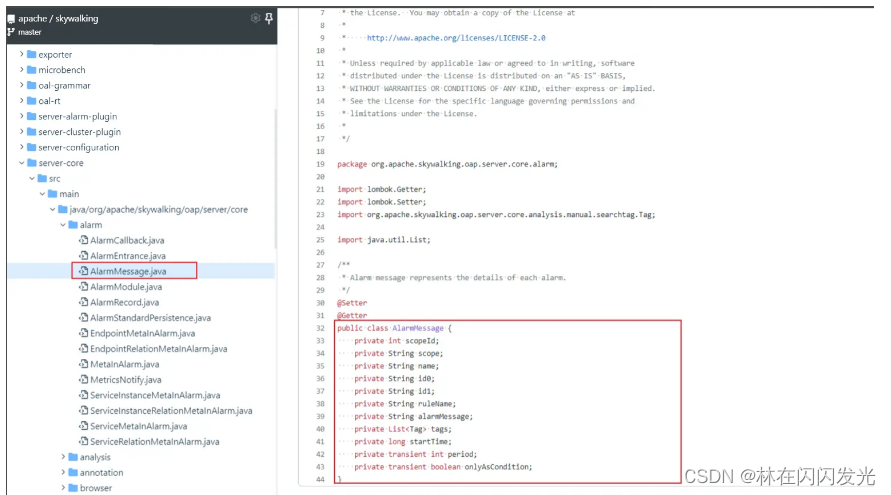Collapse the src folder chevron
The width and height of the screenshot is (891, 495).
point(32,178)
